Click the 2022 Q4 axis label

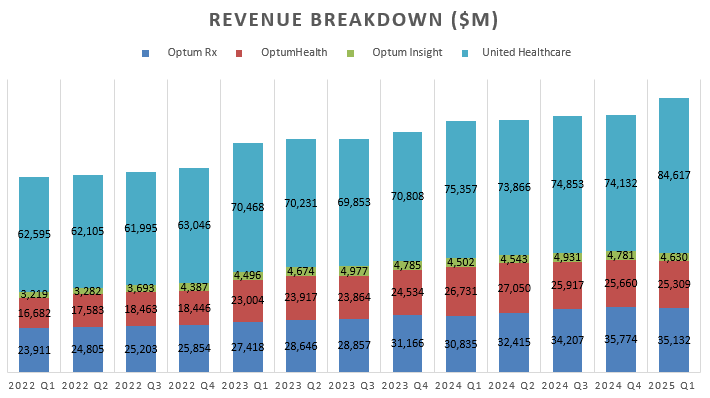click(x=192, y=386)
